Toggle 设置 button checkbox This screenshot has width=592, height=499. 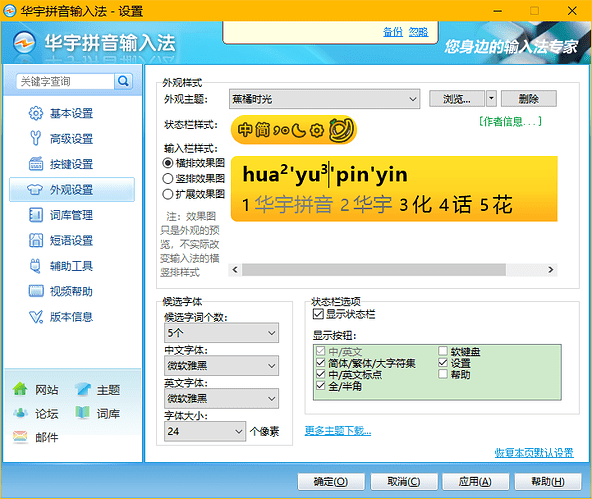[443, 363]
